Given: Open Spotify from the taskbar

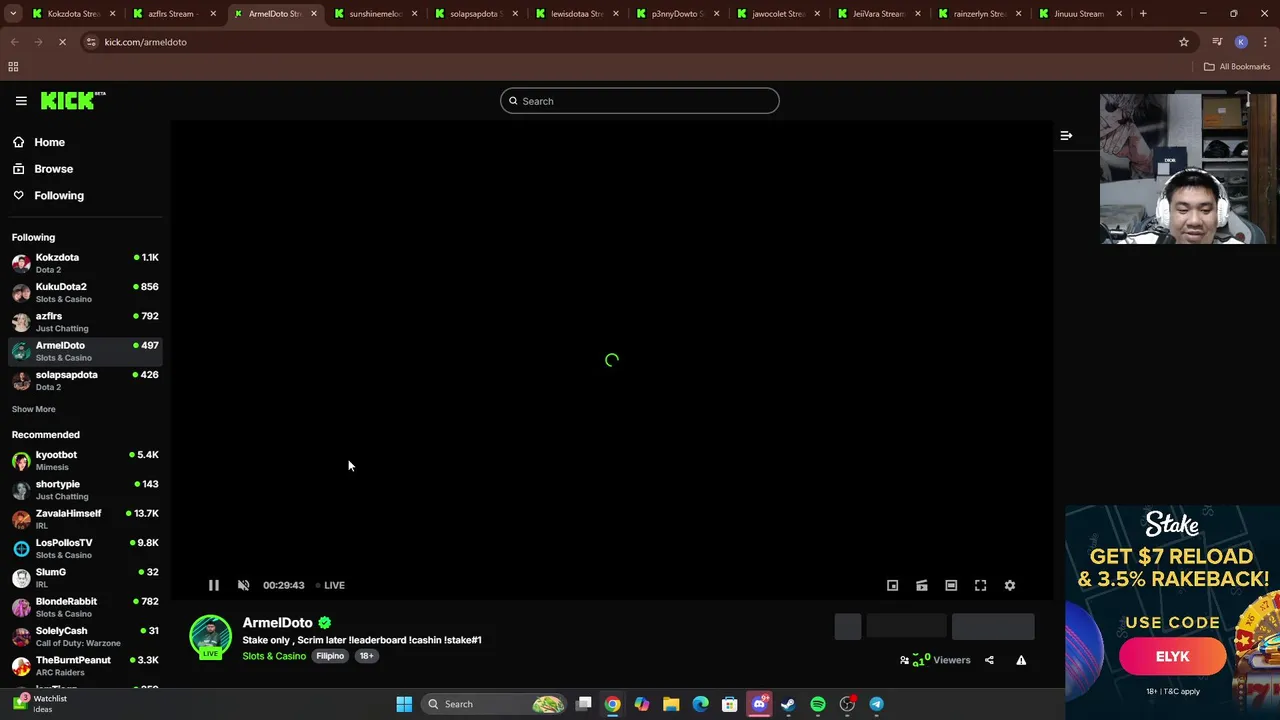Looking at the screenshot, I should tap(818, 704).
